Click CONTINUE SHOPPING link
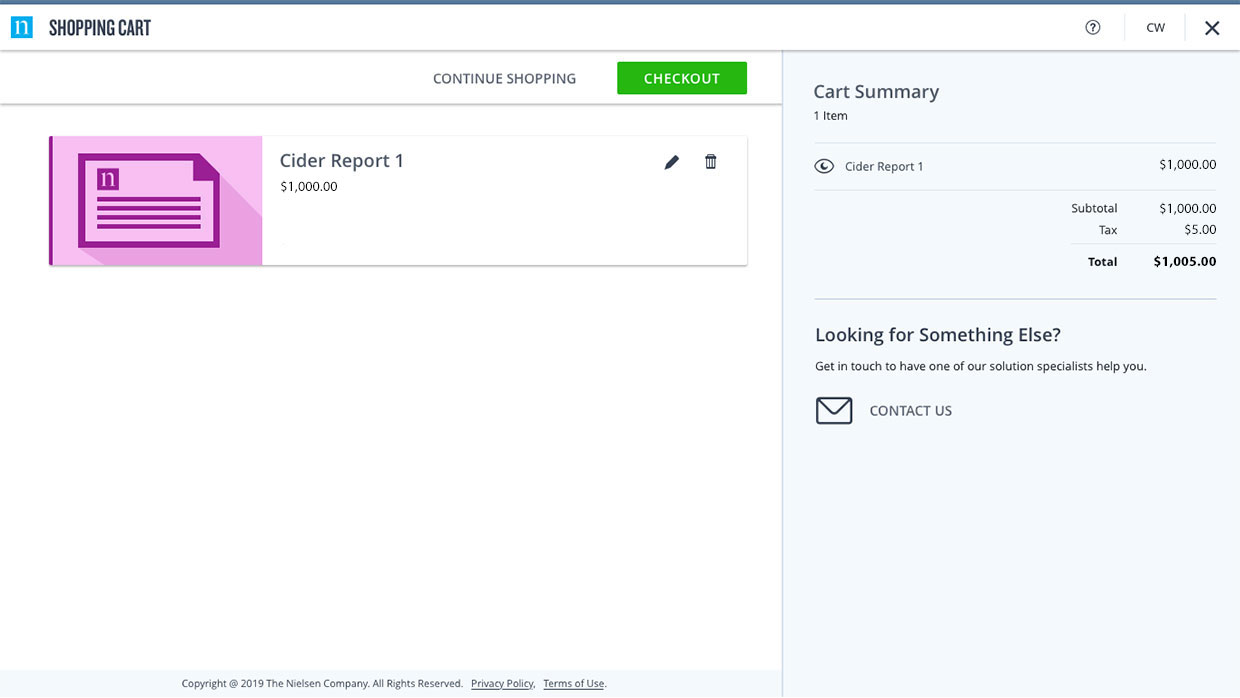The width and height of the screenshot is (1240, 698). (x=504, y=79)
